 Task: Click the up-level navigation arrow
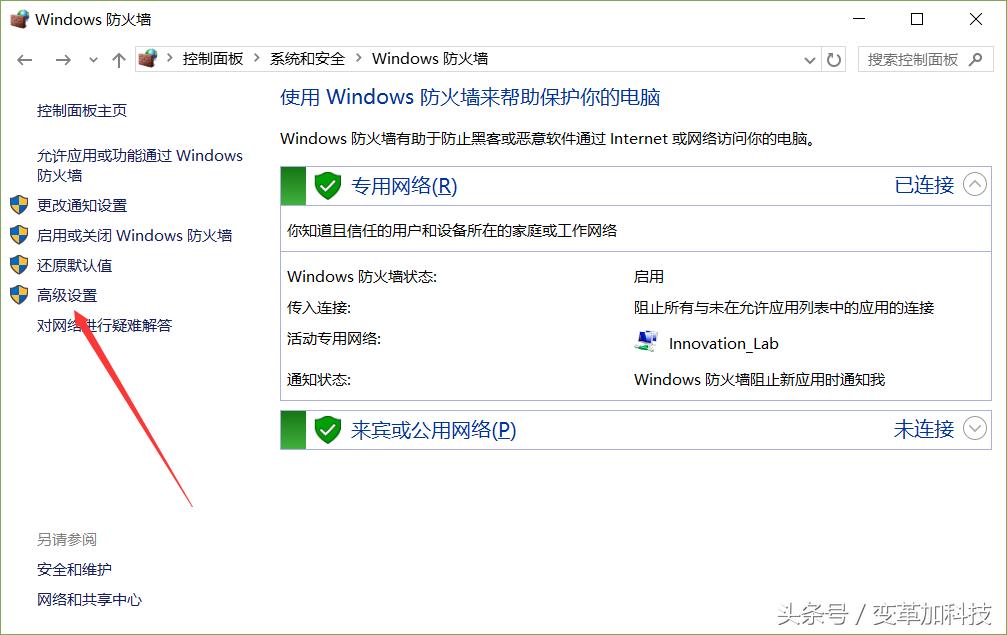coord(118,59)
